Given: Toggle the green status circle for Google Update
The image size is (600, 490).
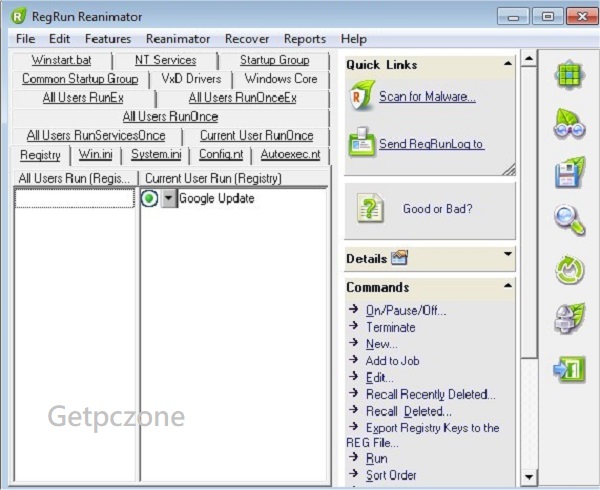Looking at the screenshot, I should [149, 199].
